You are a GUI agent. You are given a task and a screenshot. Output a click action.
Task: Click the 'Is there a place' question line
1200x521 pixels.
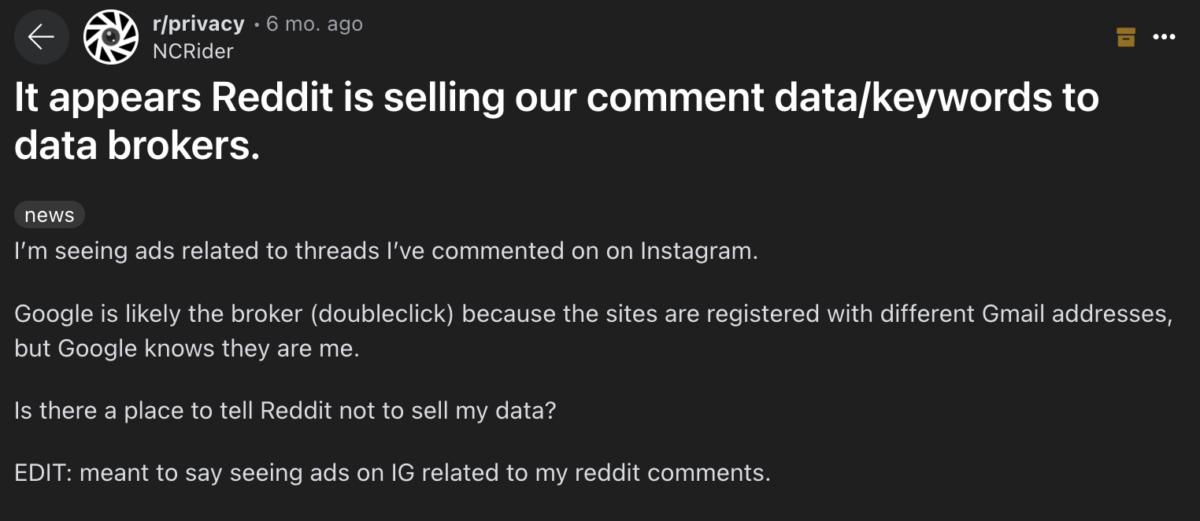284,410
